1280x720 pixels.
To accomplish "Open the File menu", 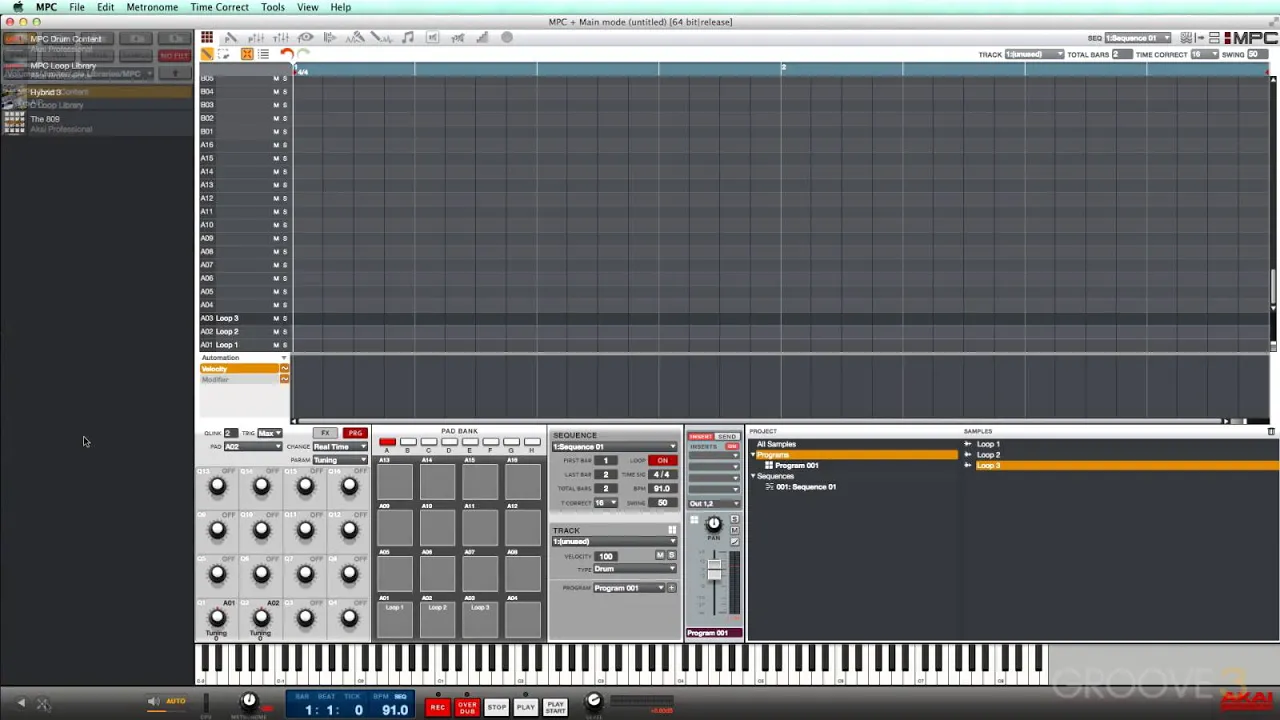I will point(77,7).
